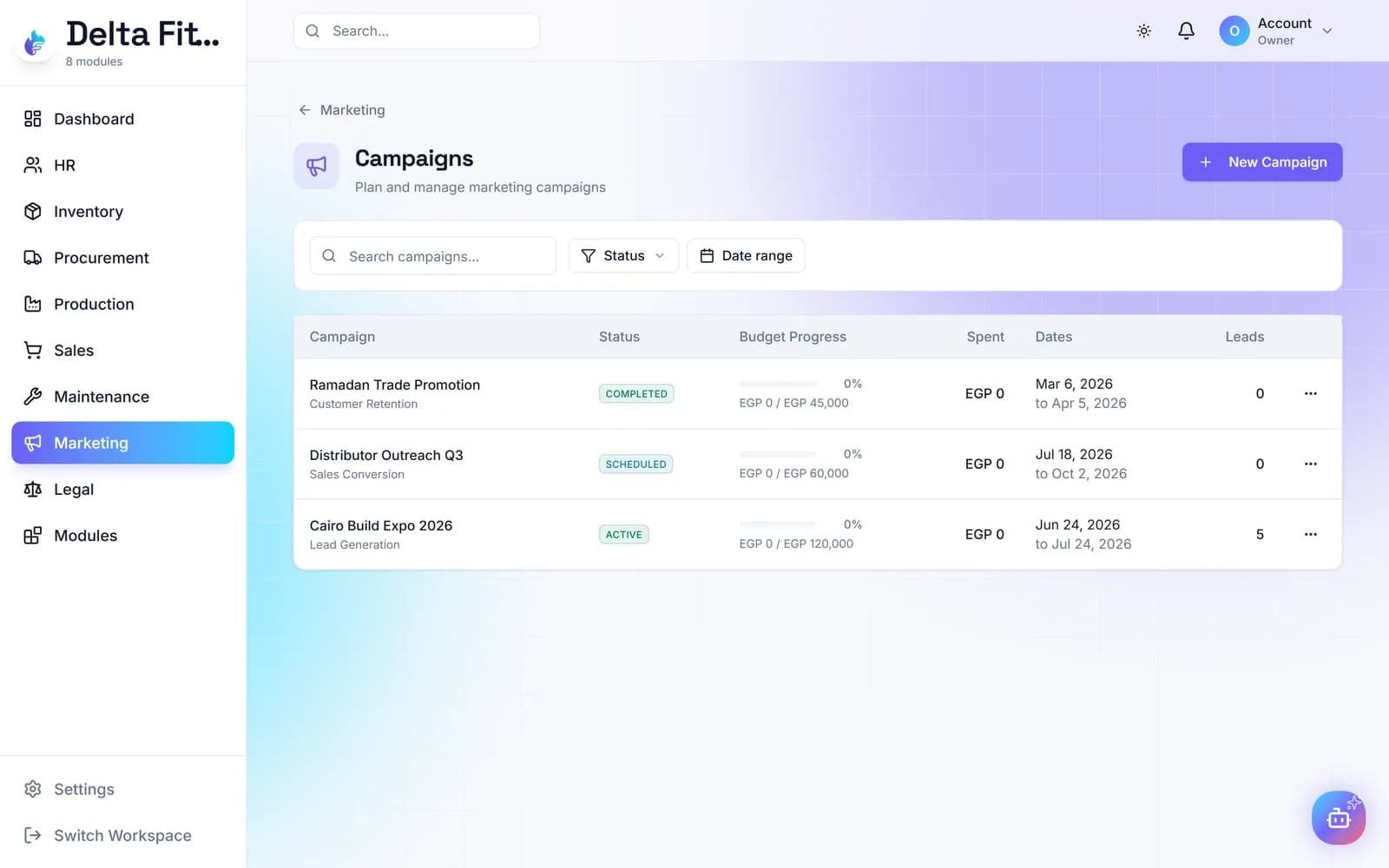Open Cairo Build Expo 2026 campaign name
The height and width of the screenshot is (868, 1389).
[x=381, y=525]
